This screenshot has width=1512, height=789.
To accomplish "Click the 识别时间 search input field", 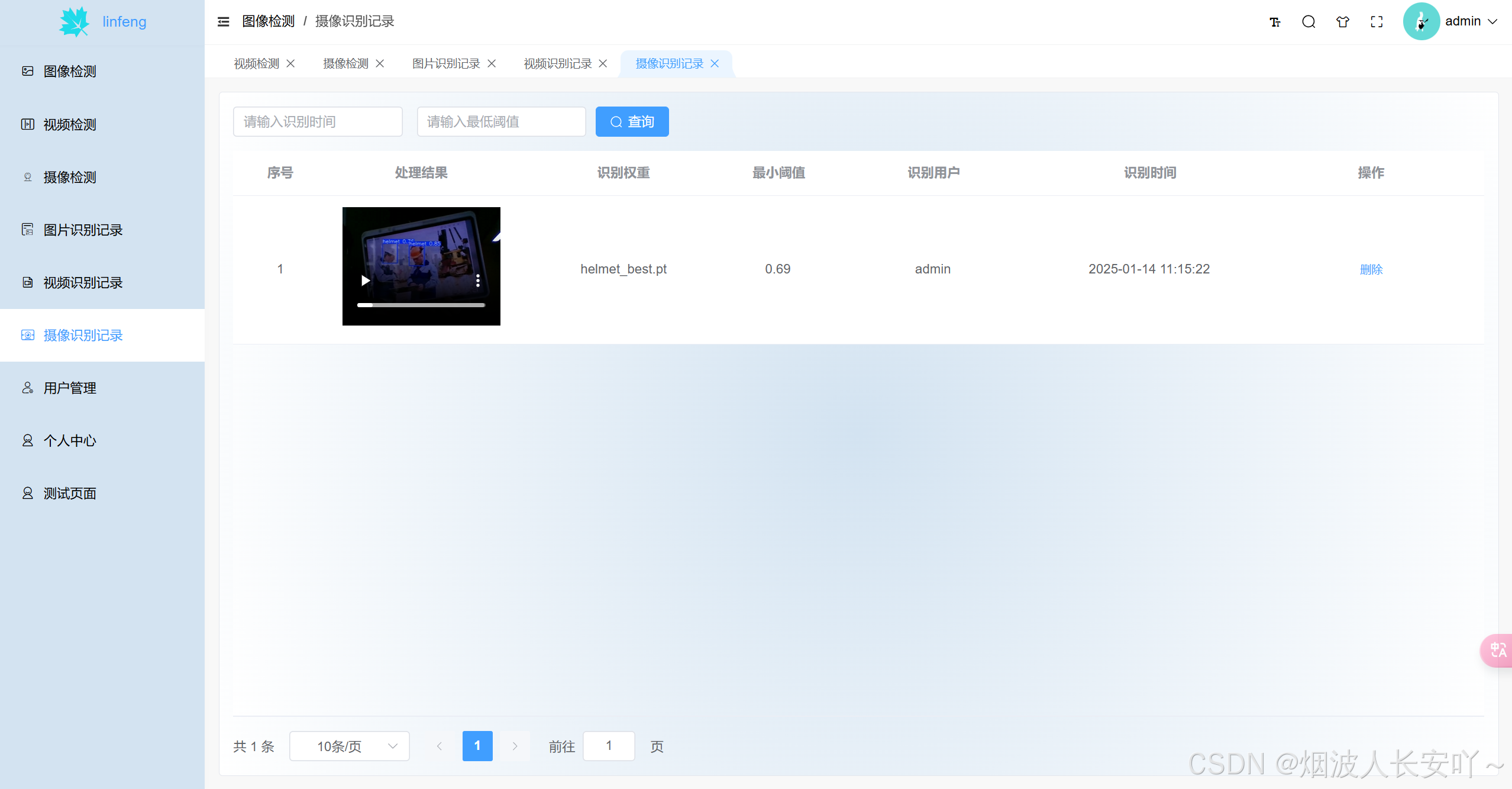I will (318, 121).
